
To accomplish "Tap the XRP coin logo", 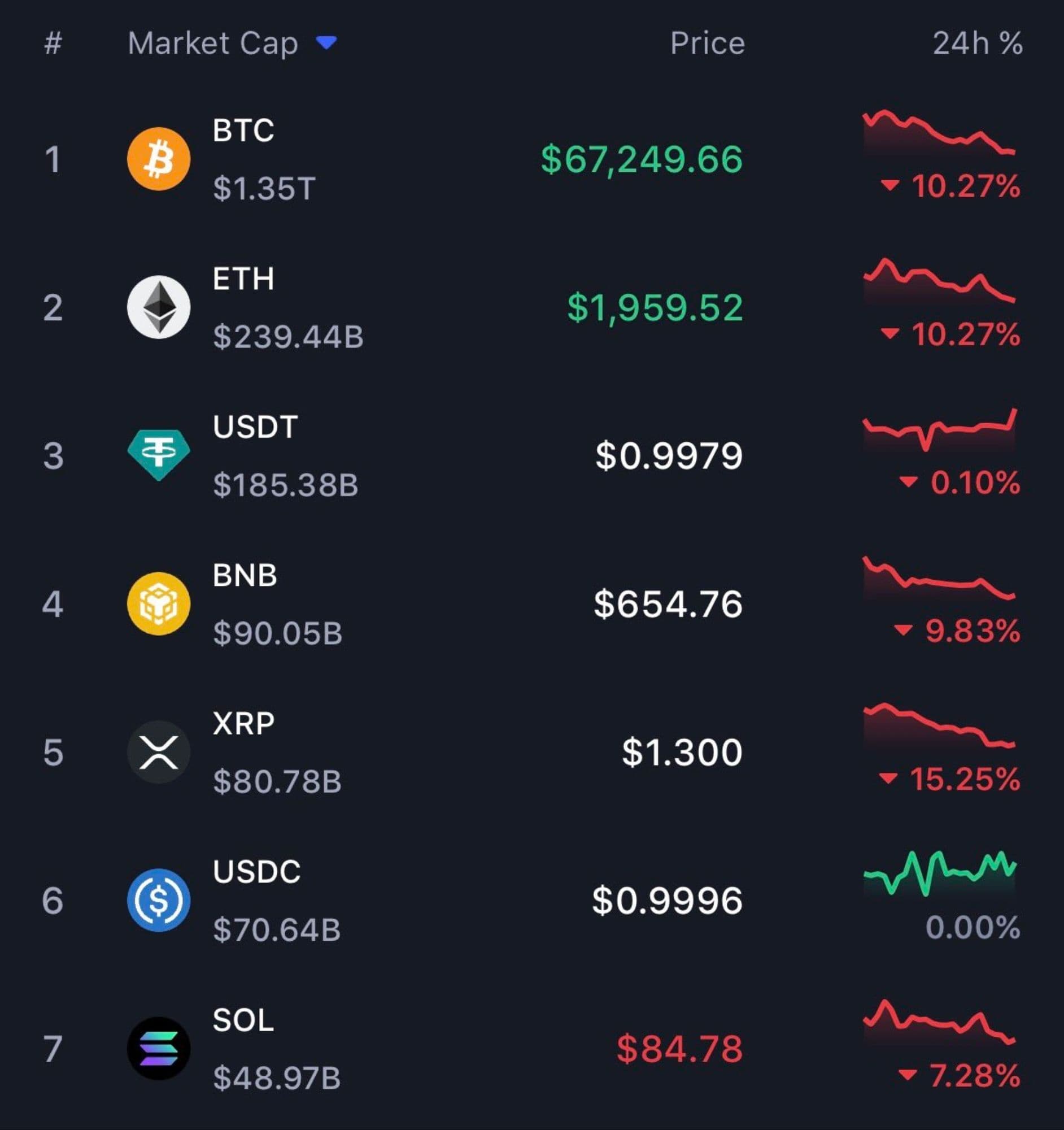I will (159, 752).
